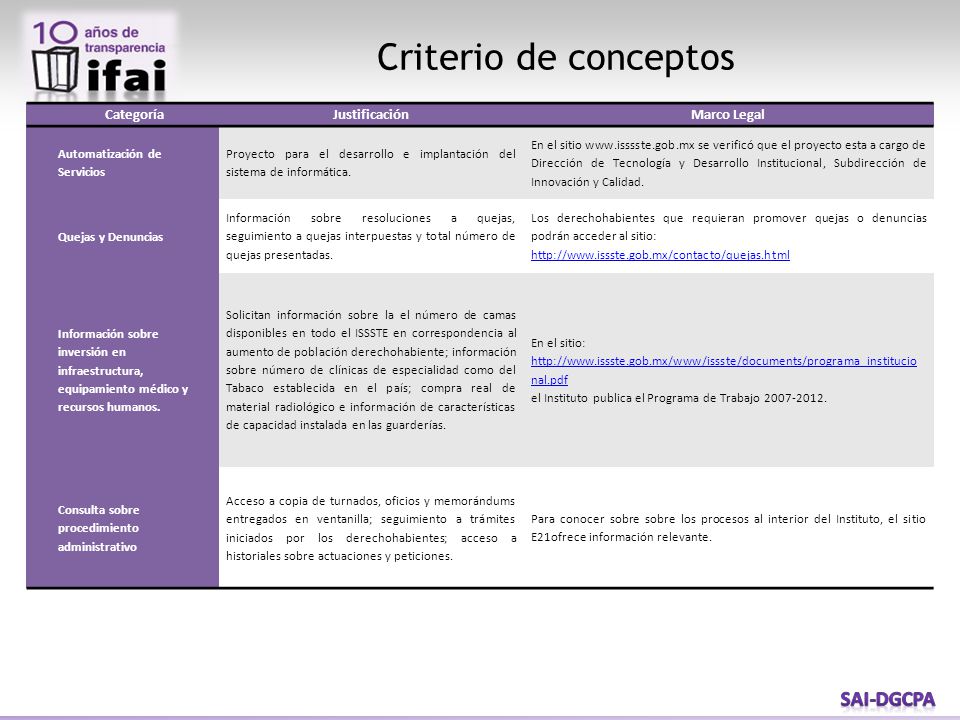Image resolution: width=960 pixels, height=720 pixels.
Task: Select the 'Acceso a copia de turnados' cell
Action: tap(370, 528)
